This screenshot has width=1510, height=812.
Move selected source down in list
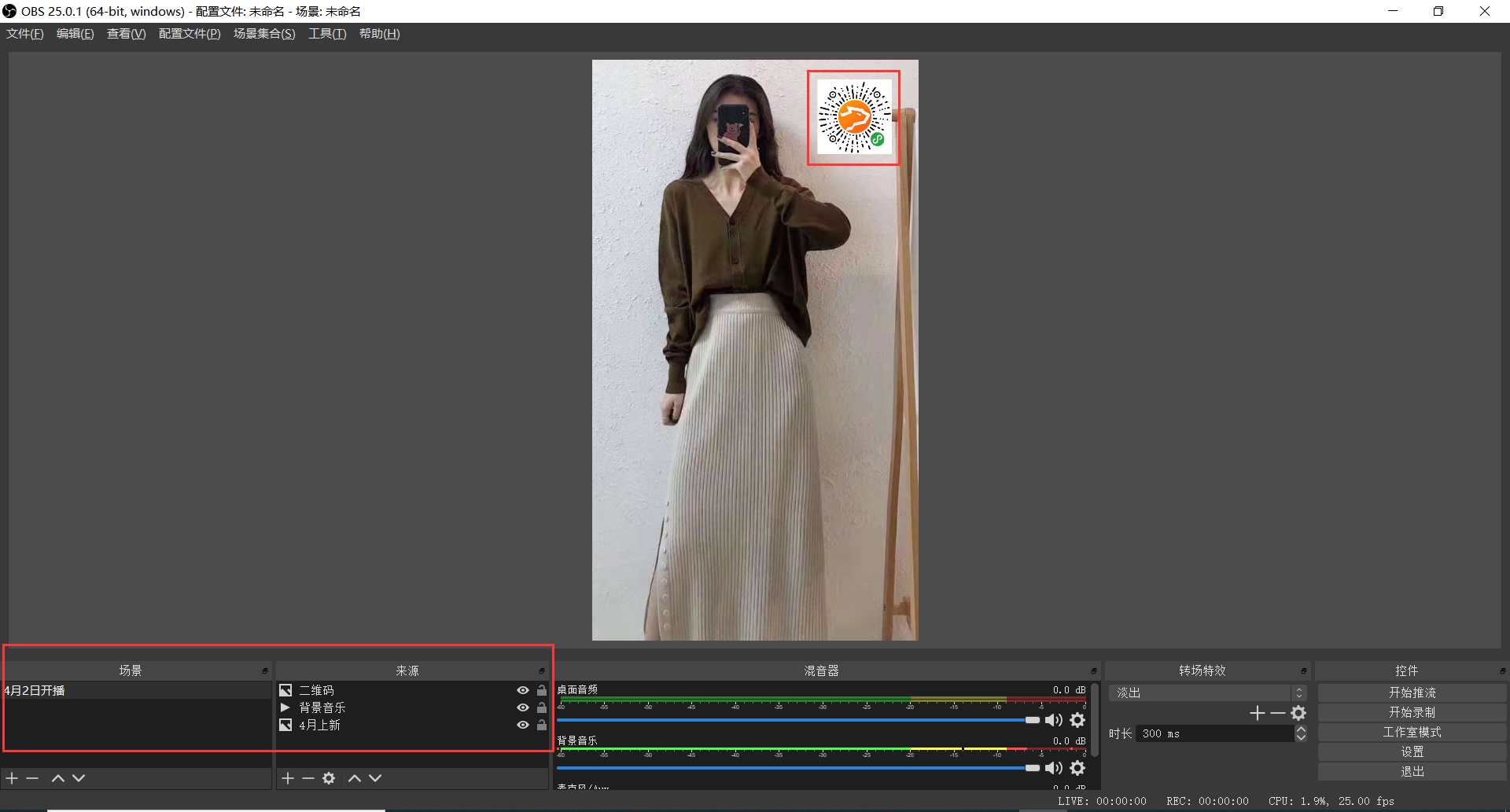375,778
